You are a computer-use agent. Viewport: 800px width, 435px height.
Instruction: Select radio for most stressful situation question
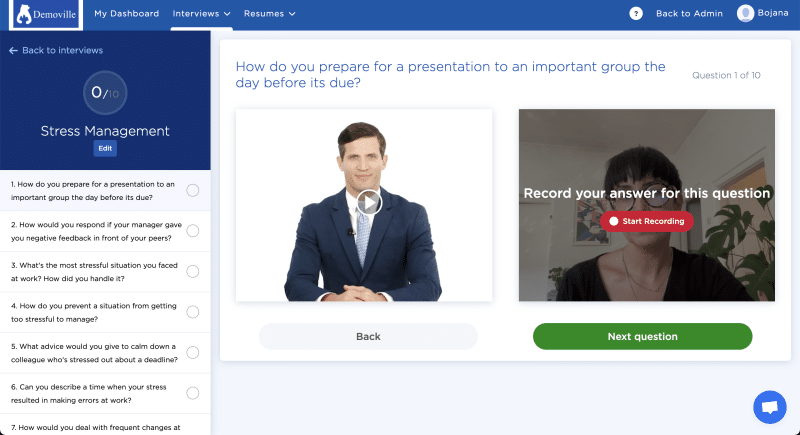(x=193, y=271)
